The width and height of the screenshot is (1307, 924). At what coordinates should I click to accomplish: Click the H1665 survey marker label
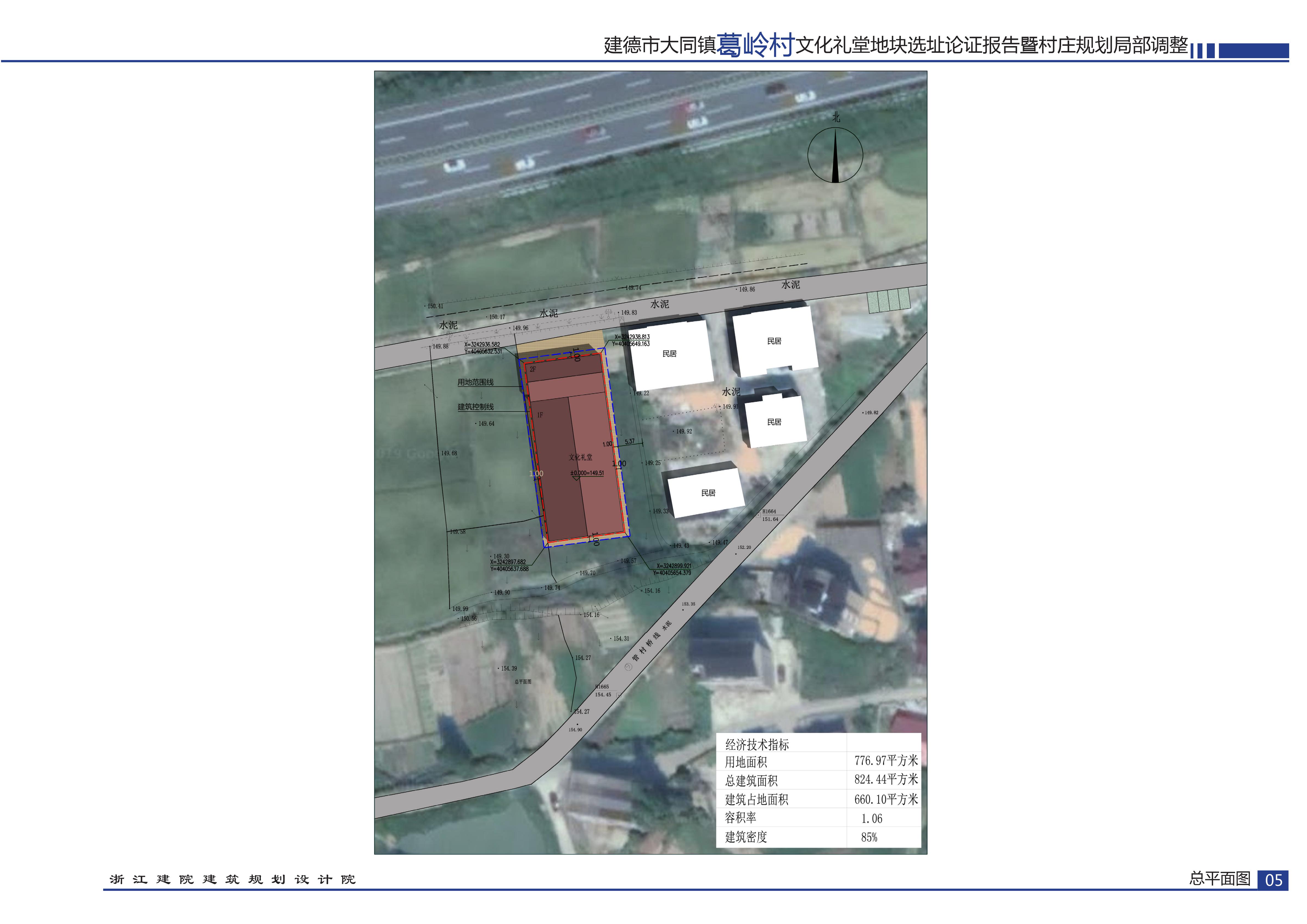click(602, 687)
